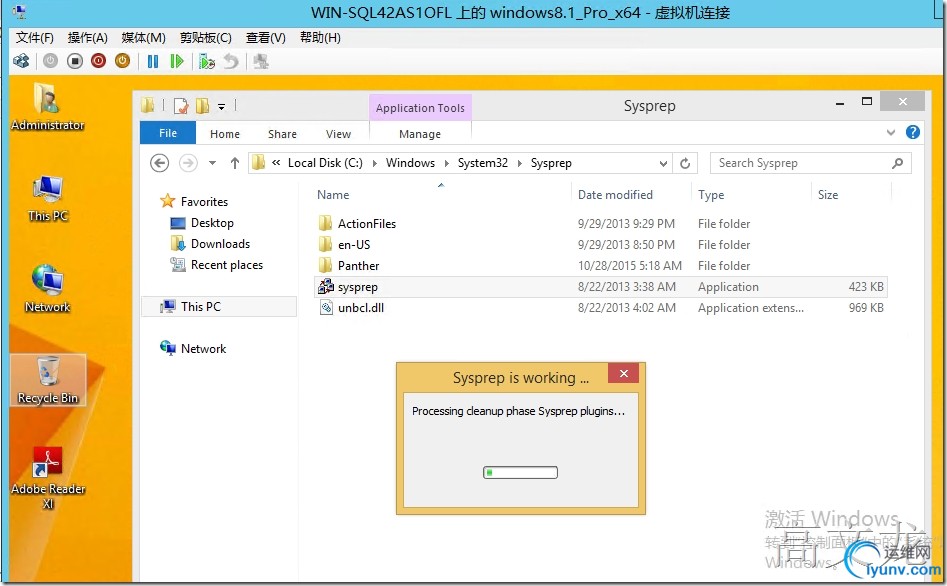Click the Sysprep is working progress bar
Image resolution: width=947 pixels, height=586 pixels.
tap(521, 472)
